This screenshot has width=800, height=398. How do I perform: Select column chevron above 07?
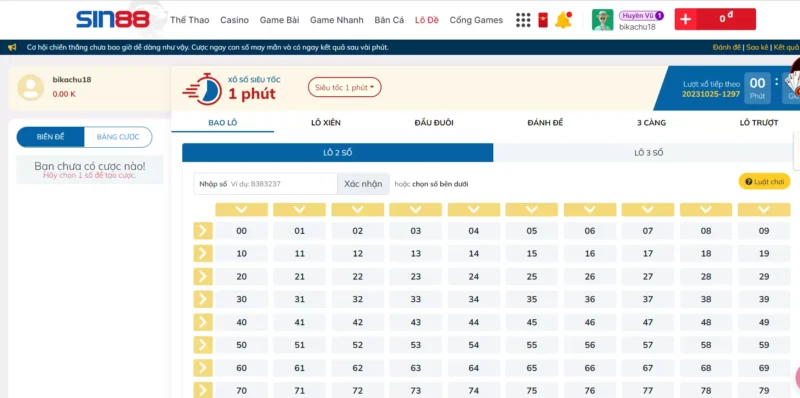648,210
